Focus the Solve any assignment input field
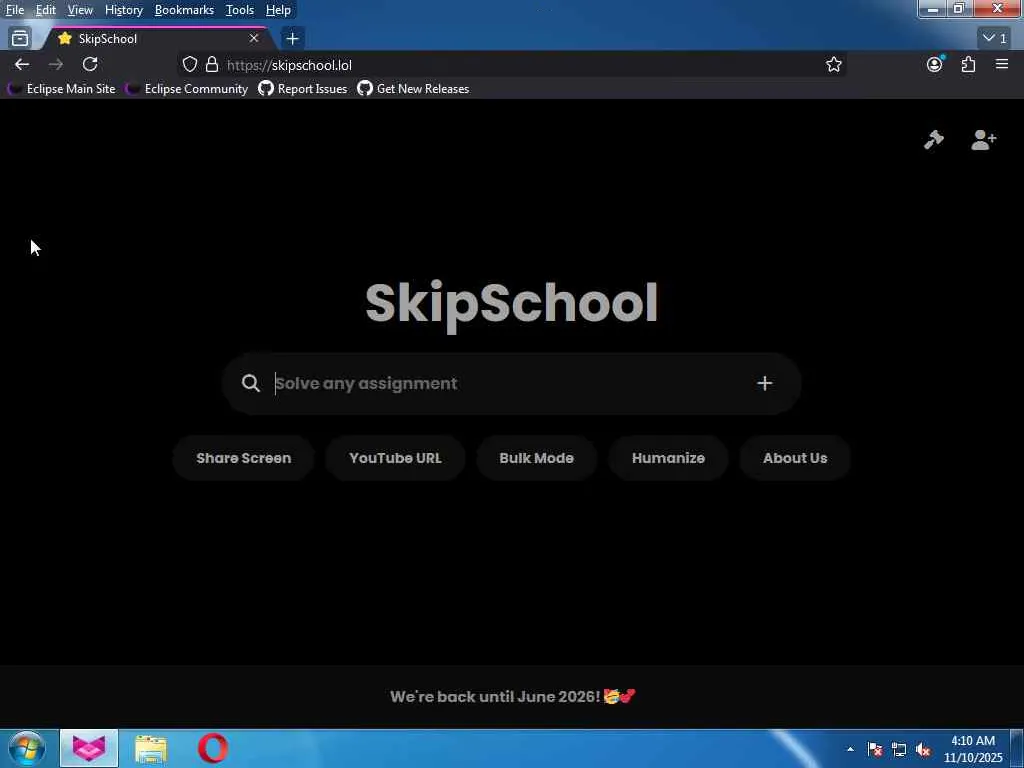Image resolution: width=1024 pixels, height=768 pixels. click(509, 383)
